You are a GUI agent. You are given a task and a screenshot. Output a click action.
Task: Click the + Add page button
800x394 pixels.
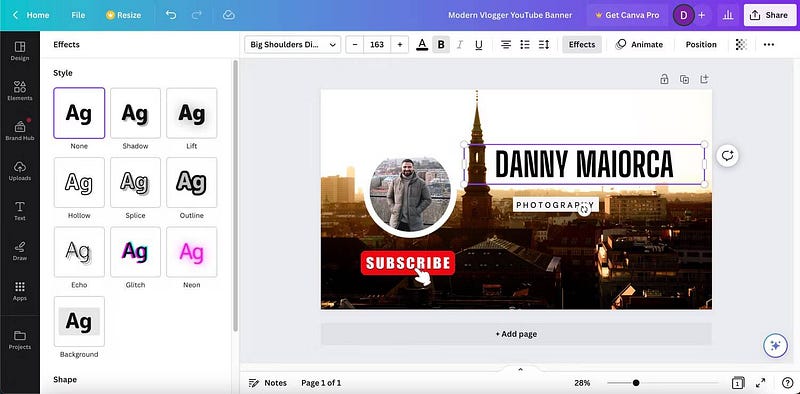[x=516, y=334]
